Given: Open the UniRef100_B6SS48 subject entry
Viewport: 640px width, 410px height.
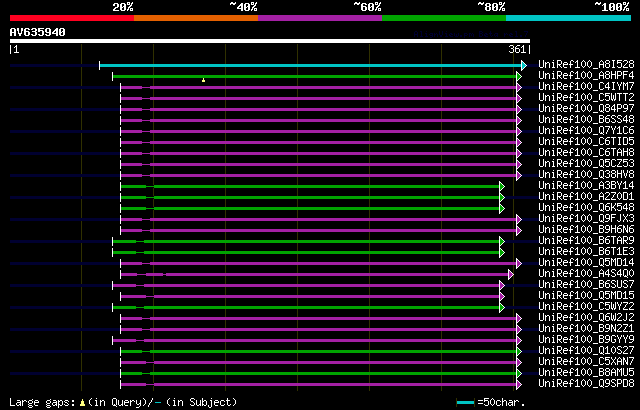Looking at the screenshot, I should [x=586, y=120].
